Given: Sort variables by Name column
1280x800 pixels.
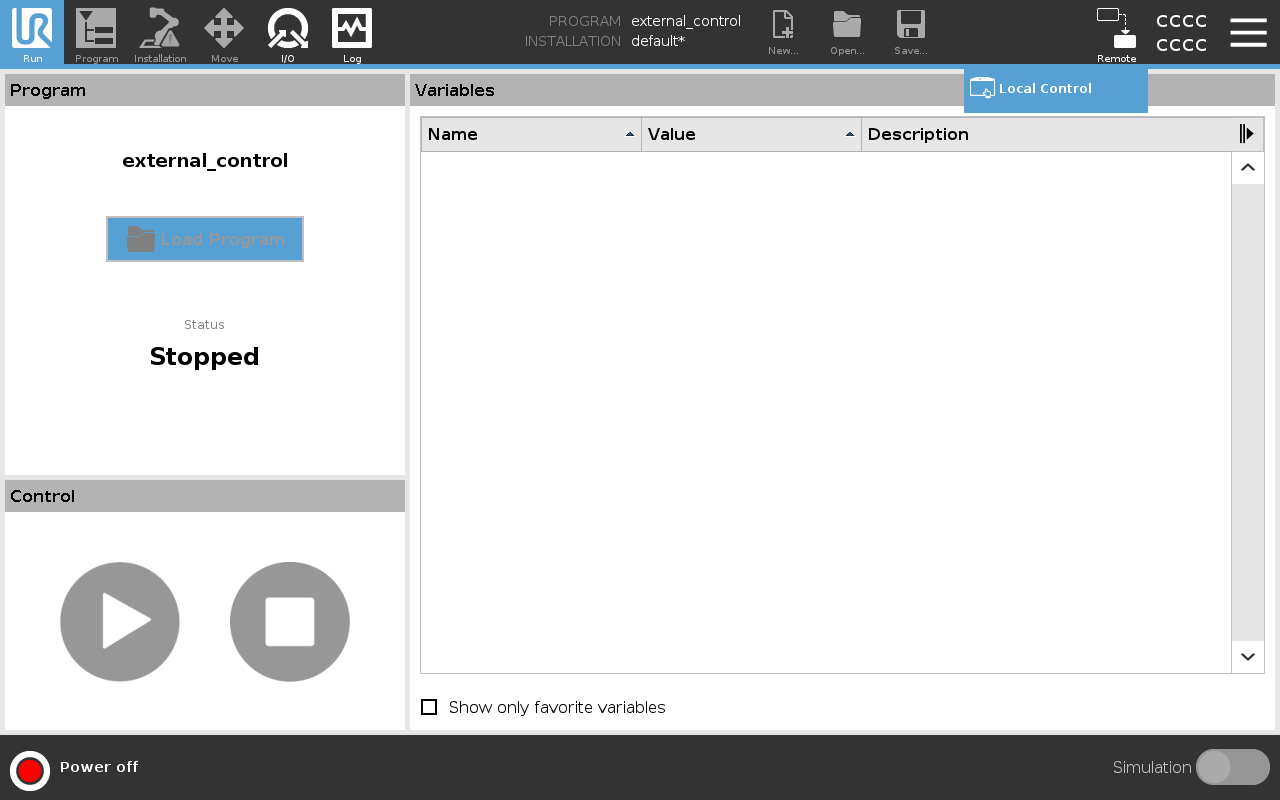Looking at the screenshot, I should 531,134.
